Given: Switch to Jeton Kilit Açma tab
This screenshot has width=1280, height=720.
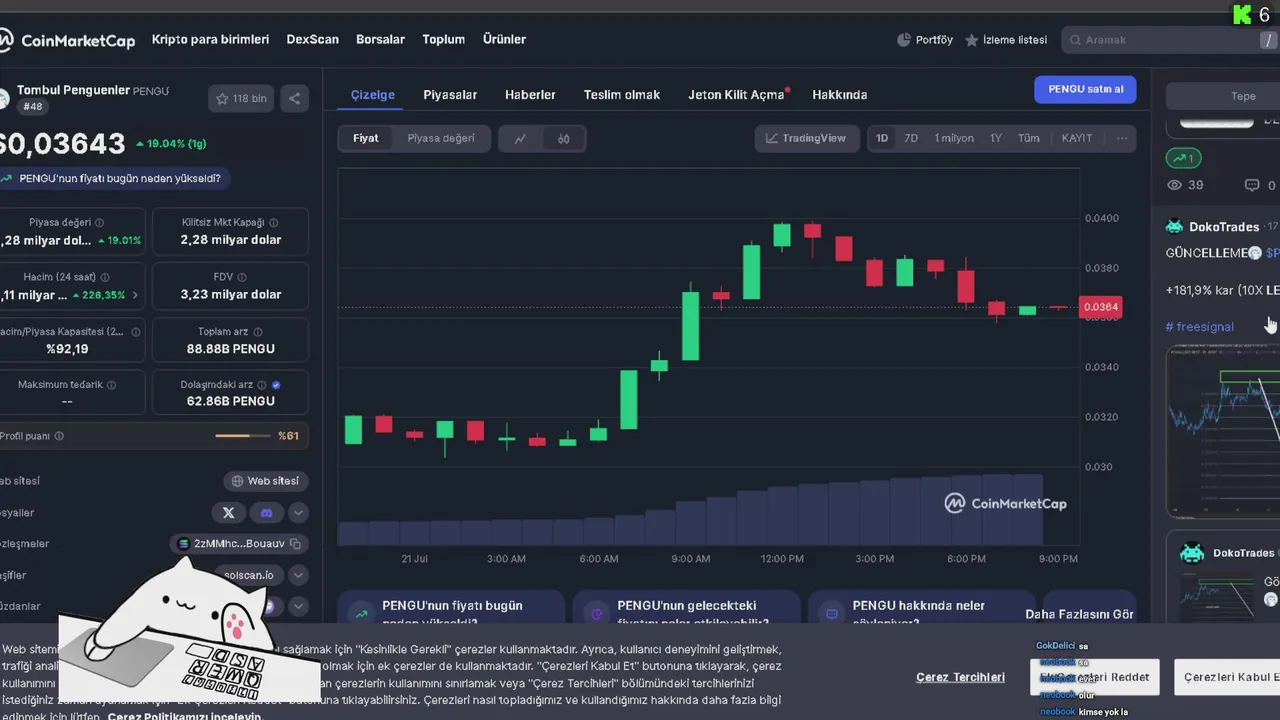Looking at the screenshot, I should 737,95.
